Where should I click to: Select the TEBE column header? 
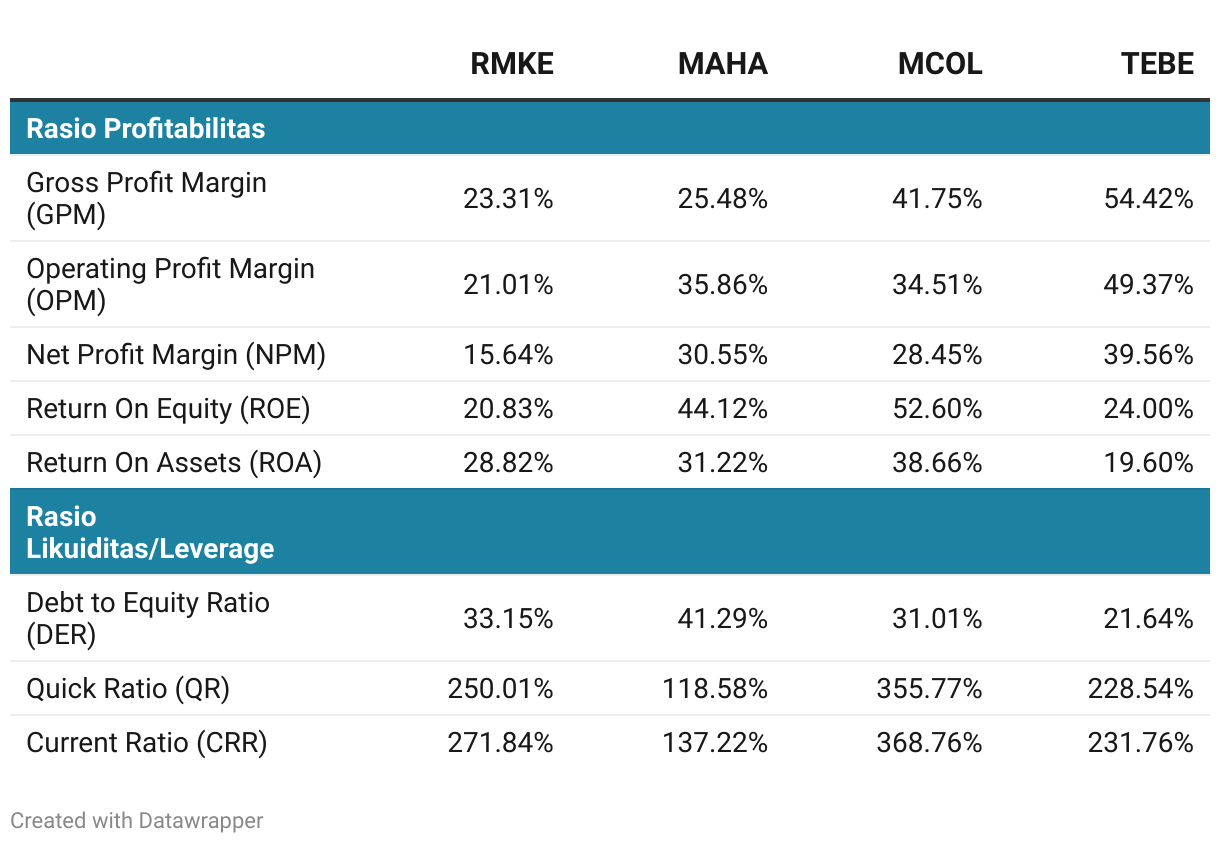[x=1157, y=64]
